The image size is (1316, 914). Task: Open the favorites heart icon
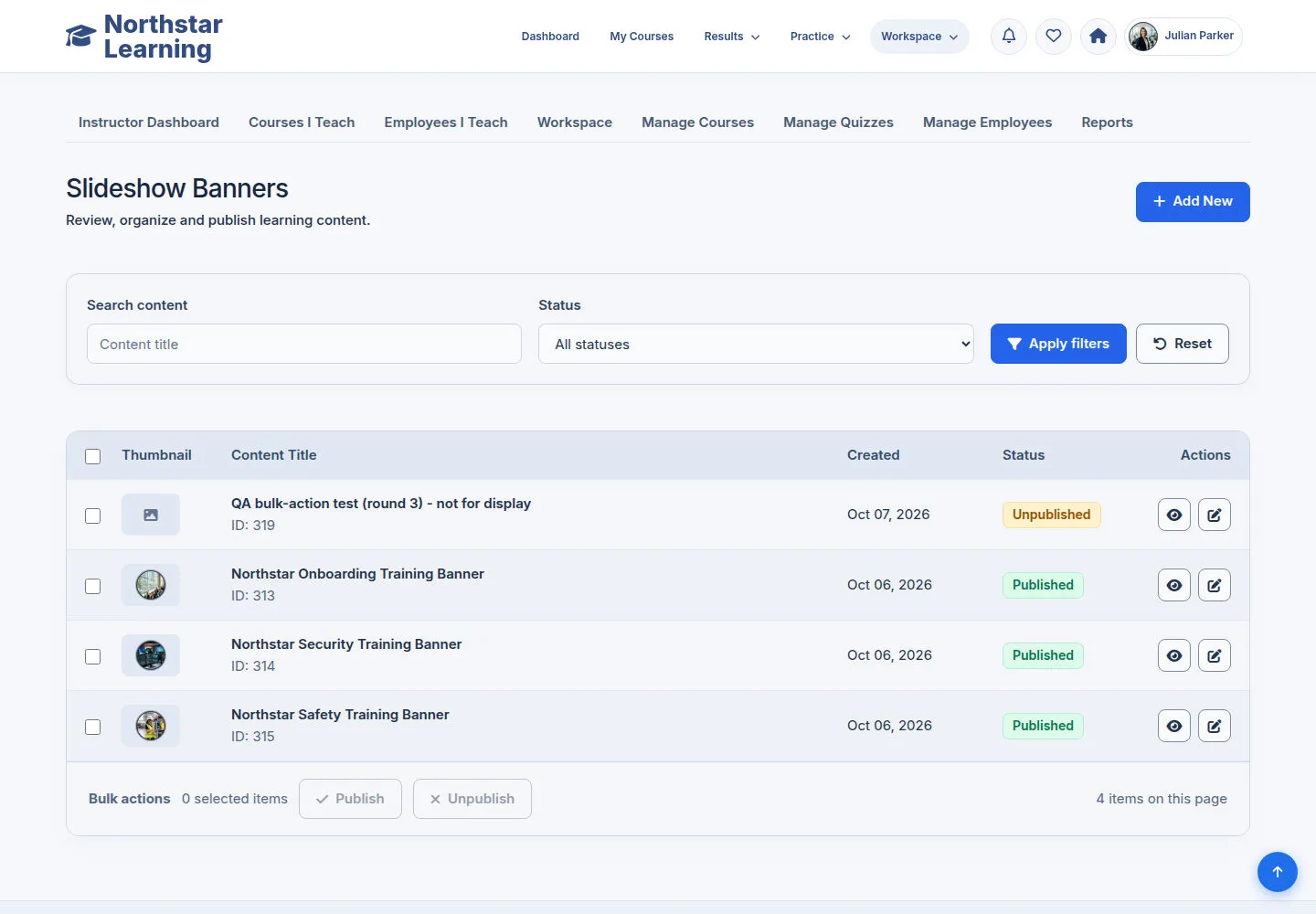(1054, 37)
